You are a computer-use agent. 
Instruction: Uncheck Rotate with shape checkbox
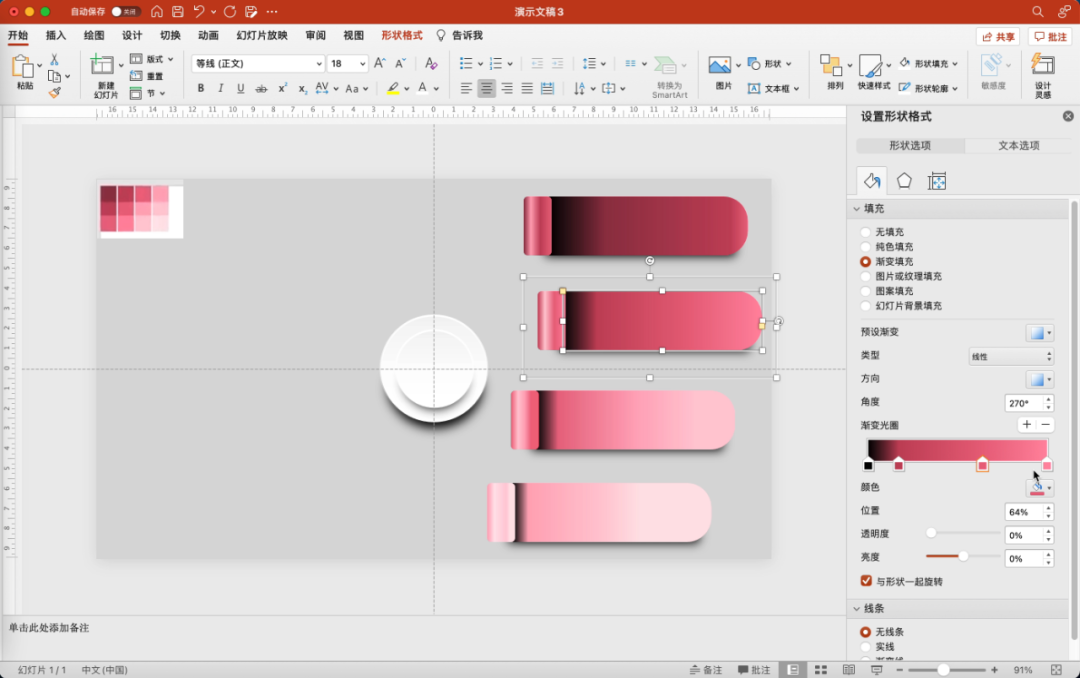click(866, 581)
